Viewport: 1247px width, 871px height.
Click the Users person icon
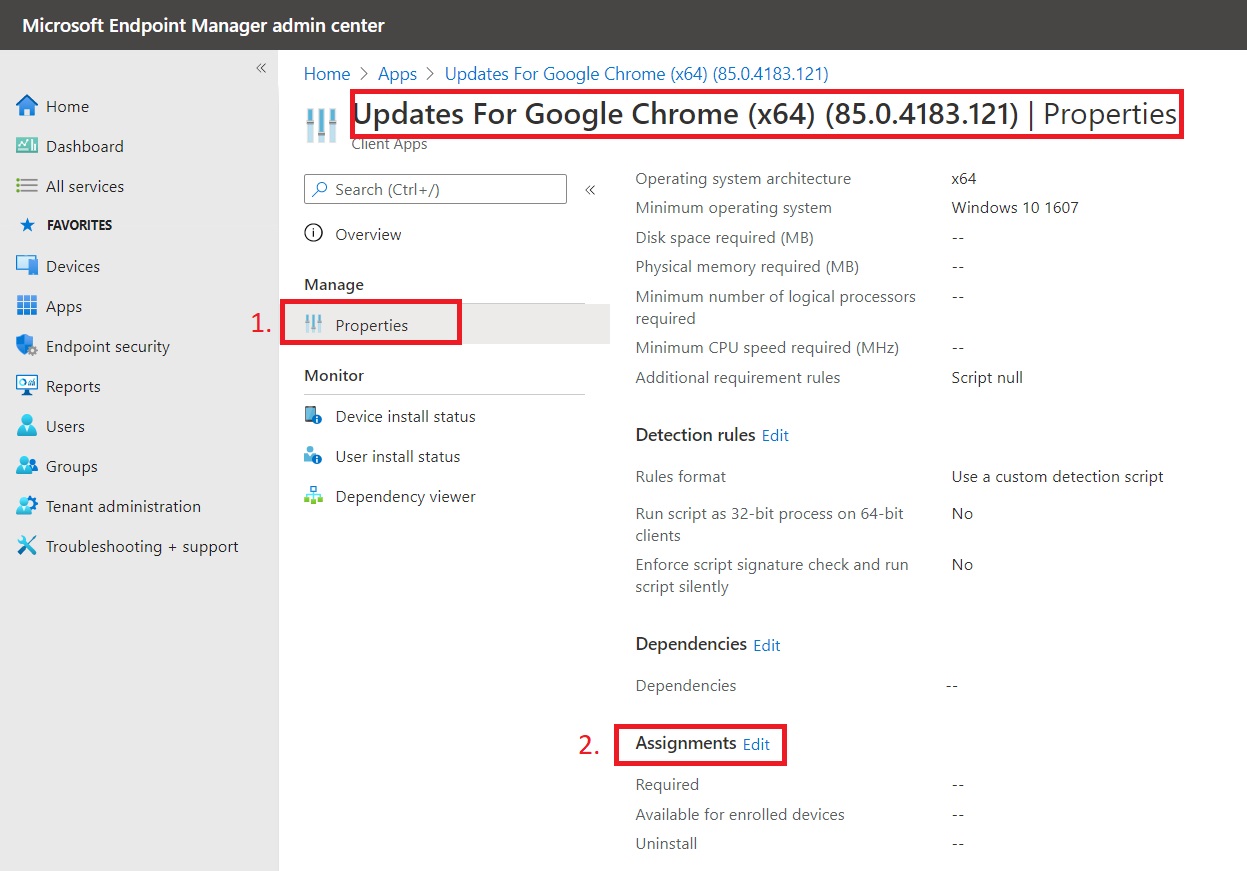(27, 426)
